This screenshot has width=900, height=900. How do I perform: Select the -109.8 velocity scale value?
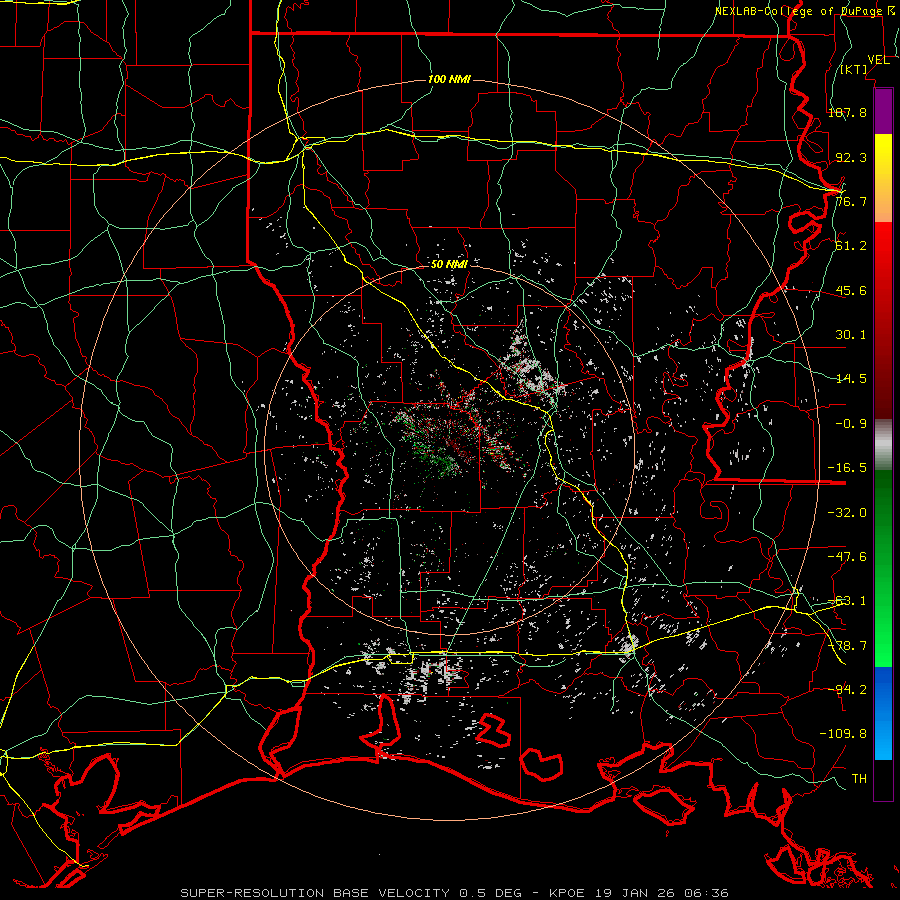point(843,734)
